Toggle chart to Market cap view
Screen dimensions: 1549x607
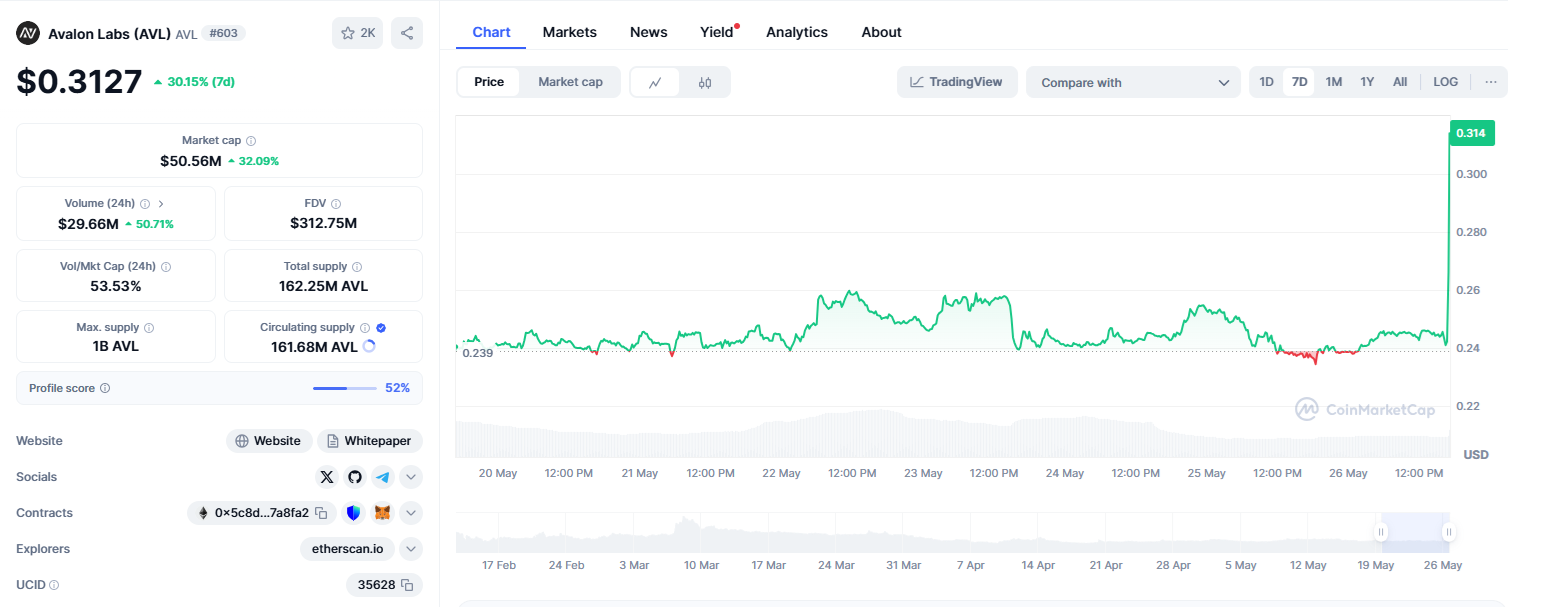pos(570,82)
